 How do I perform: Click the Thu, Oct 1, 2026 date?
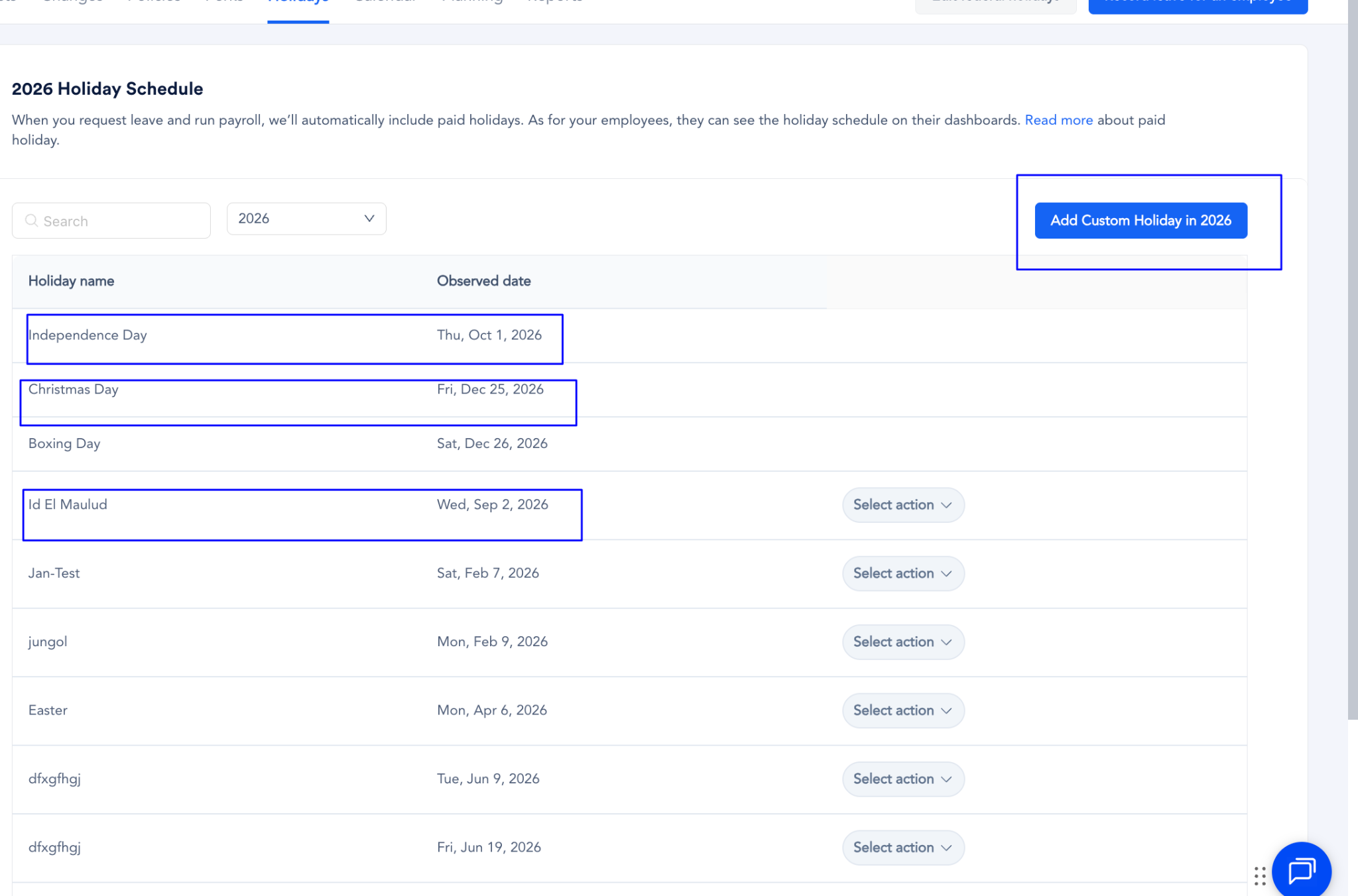click(x=489, y=335)
